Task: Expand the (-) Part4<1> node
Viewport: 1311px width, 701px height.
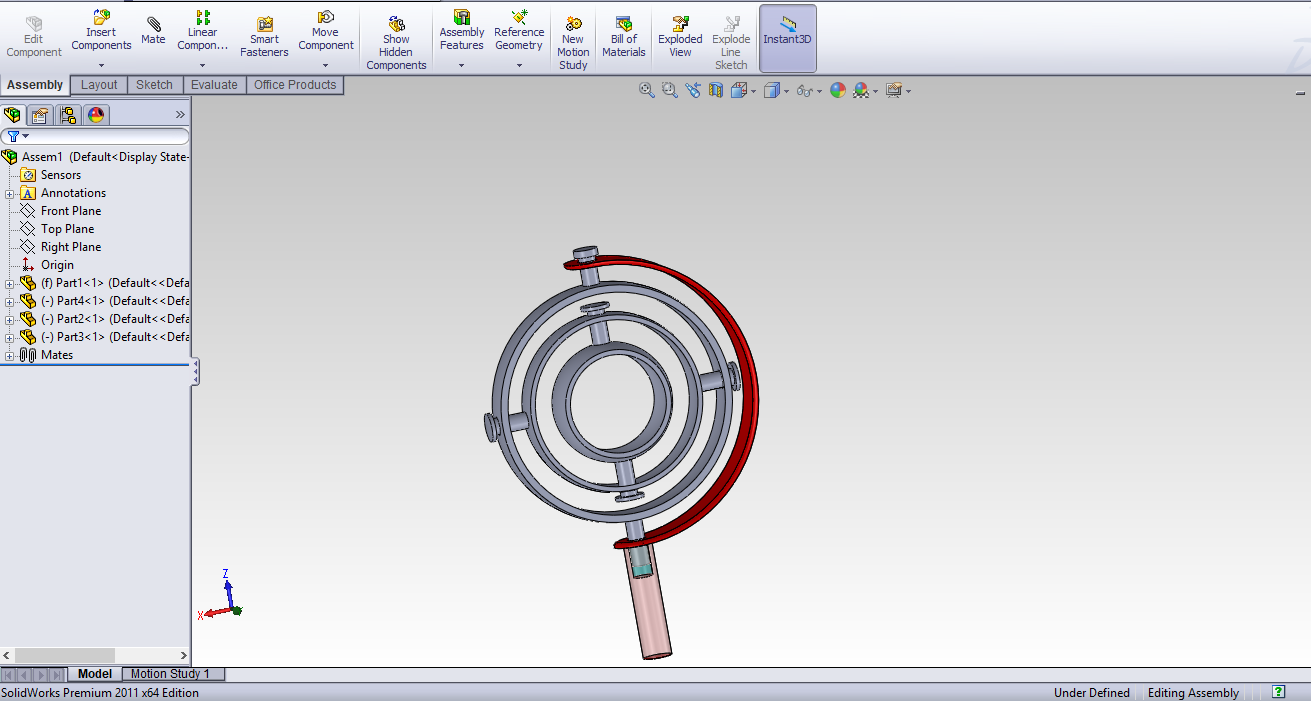Action: (10, 301)
